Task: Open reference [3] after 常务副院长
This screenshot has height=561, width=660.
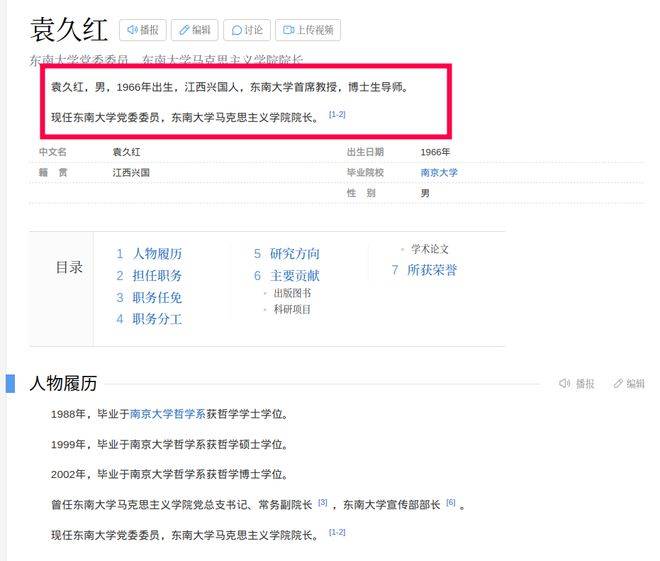Action: pyautogui.click(x=322, y=502)
